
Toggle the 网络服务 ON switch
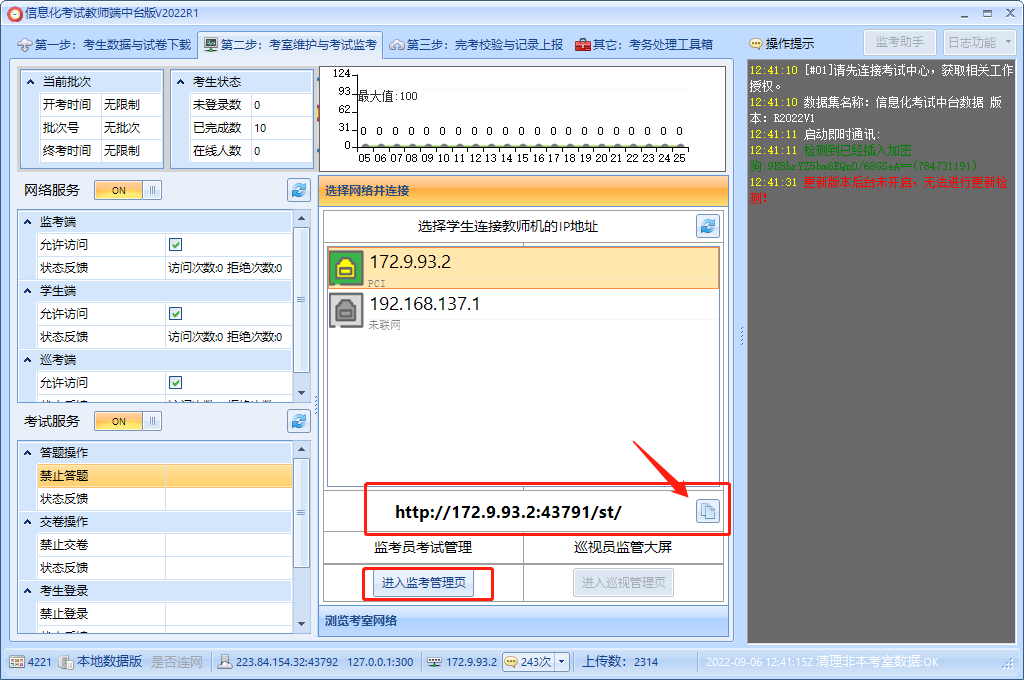coord(127,190)
